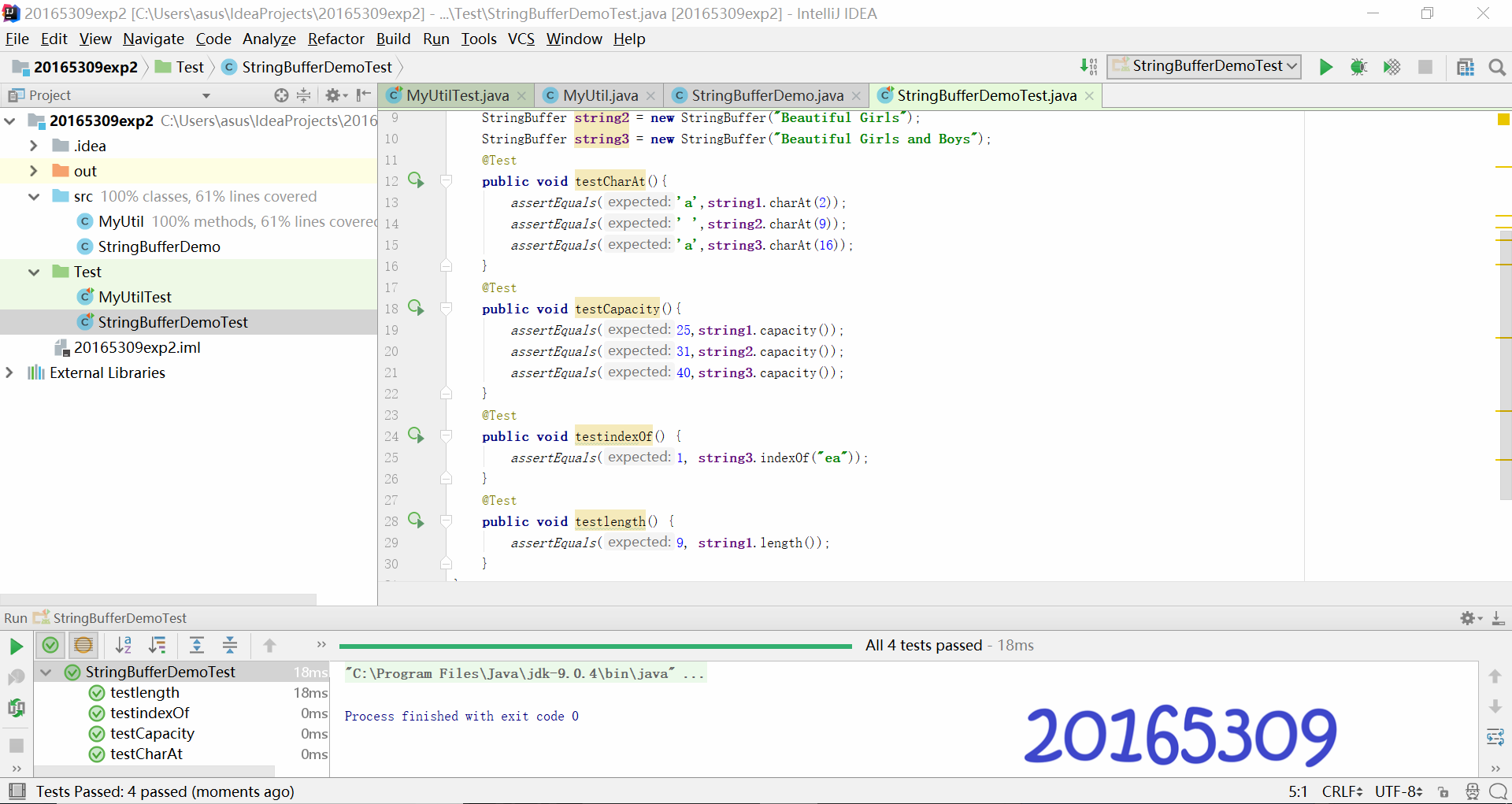This screenshot has width=1512, height=804.
Task: Expand External Libraries node
Action: (10, 372)
